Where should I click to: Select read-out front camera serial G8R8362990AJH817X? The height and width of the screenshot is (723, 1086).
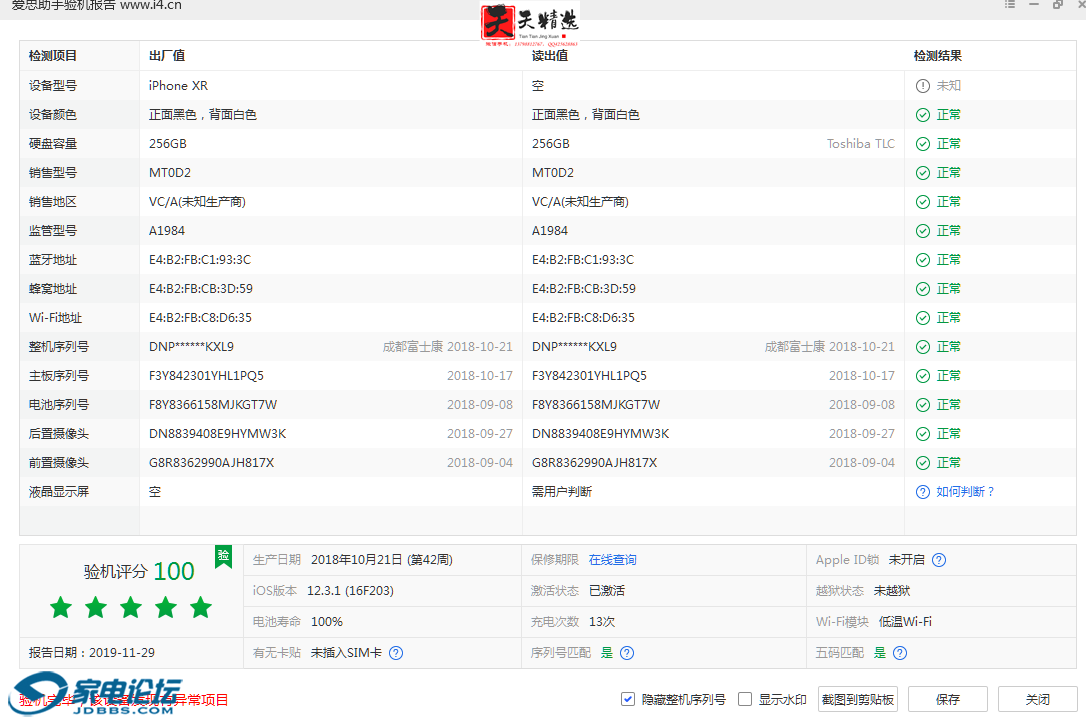[594, 463]
